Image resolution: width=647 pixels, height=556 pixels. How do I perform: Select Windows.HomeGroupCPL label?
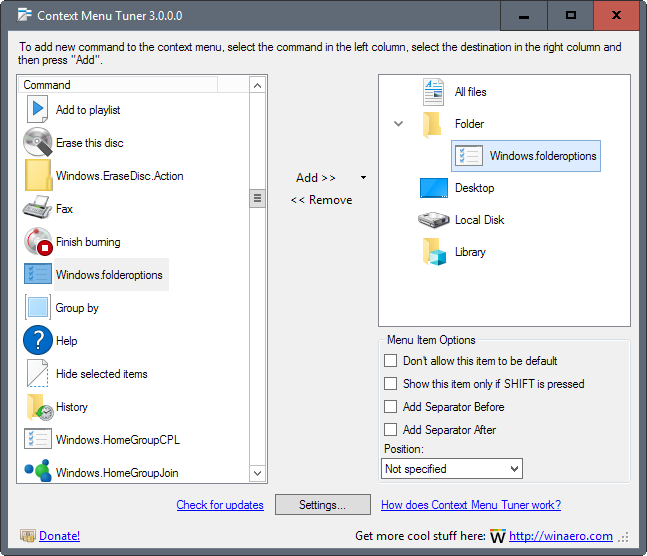[118, 440]
